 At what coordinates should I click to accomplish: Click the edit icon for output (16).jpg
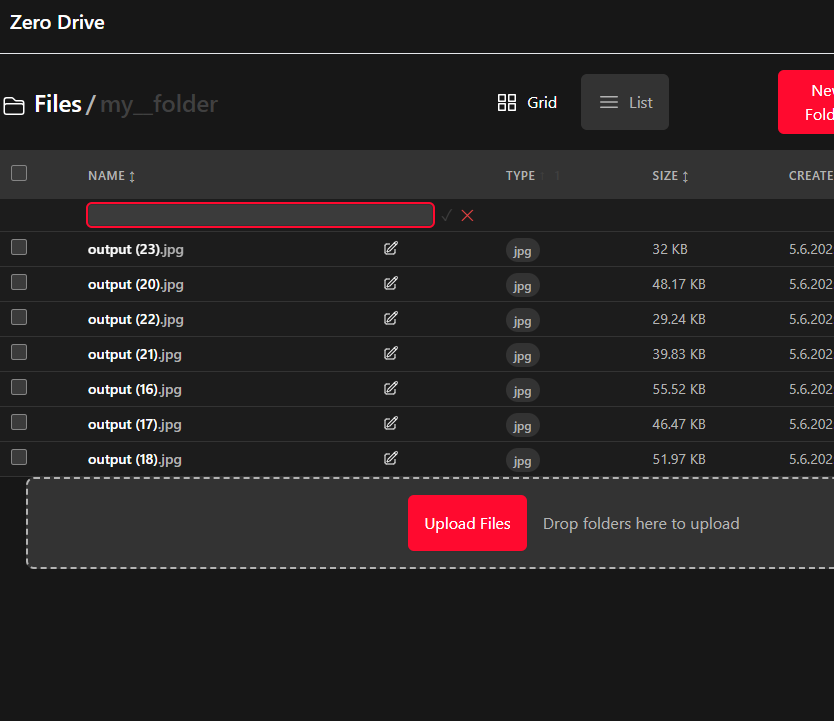[391, 388]
